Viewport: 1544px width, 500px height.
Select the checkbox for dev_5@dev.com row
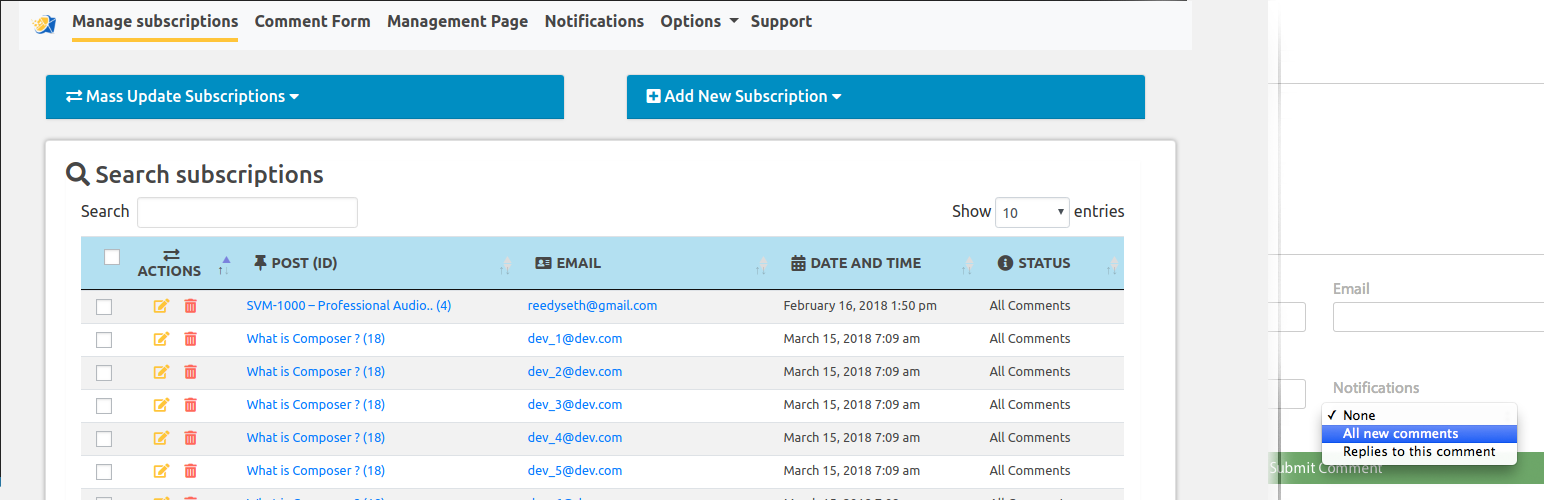[104, 472]
